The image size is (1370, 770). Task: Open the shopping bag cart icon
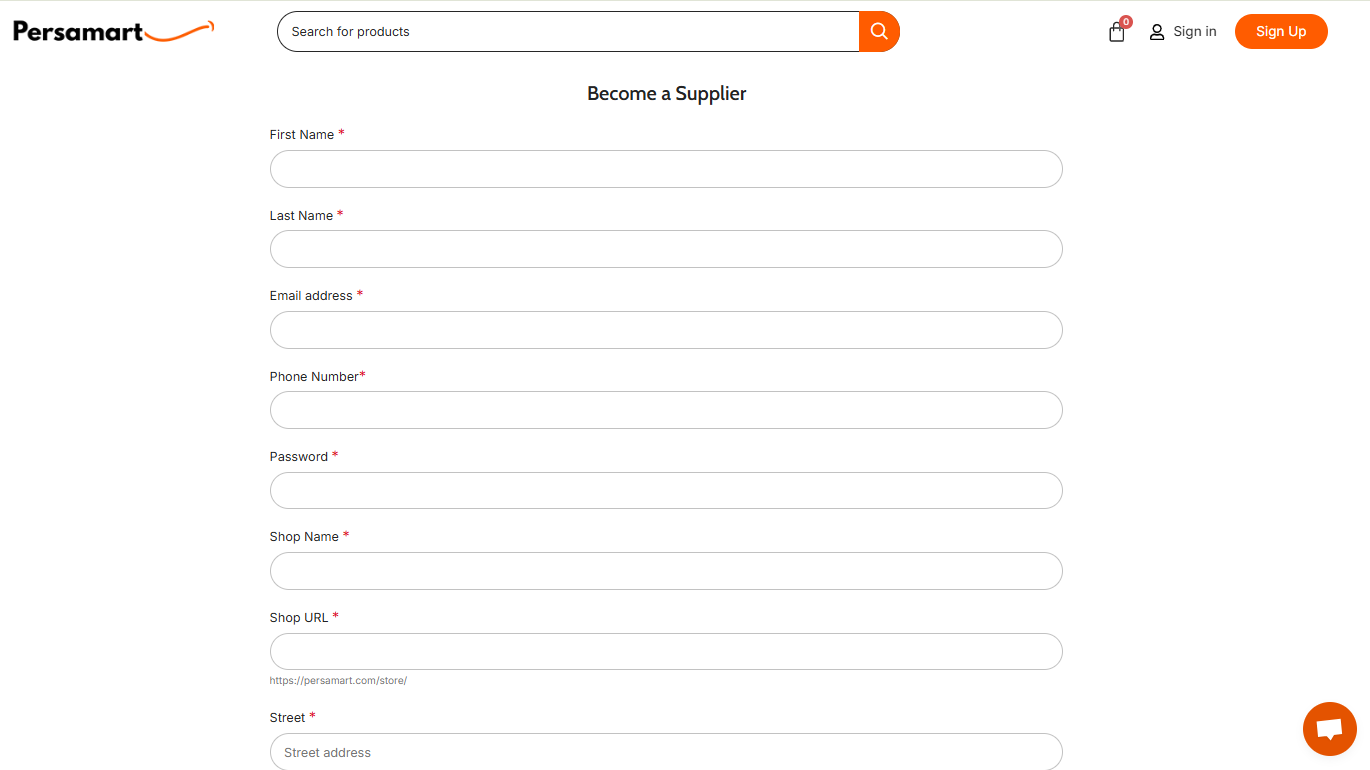(x=1116, y=33)
